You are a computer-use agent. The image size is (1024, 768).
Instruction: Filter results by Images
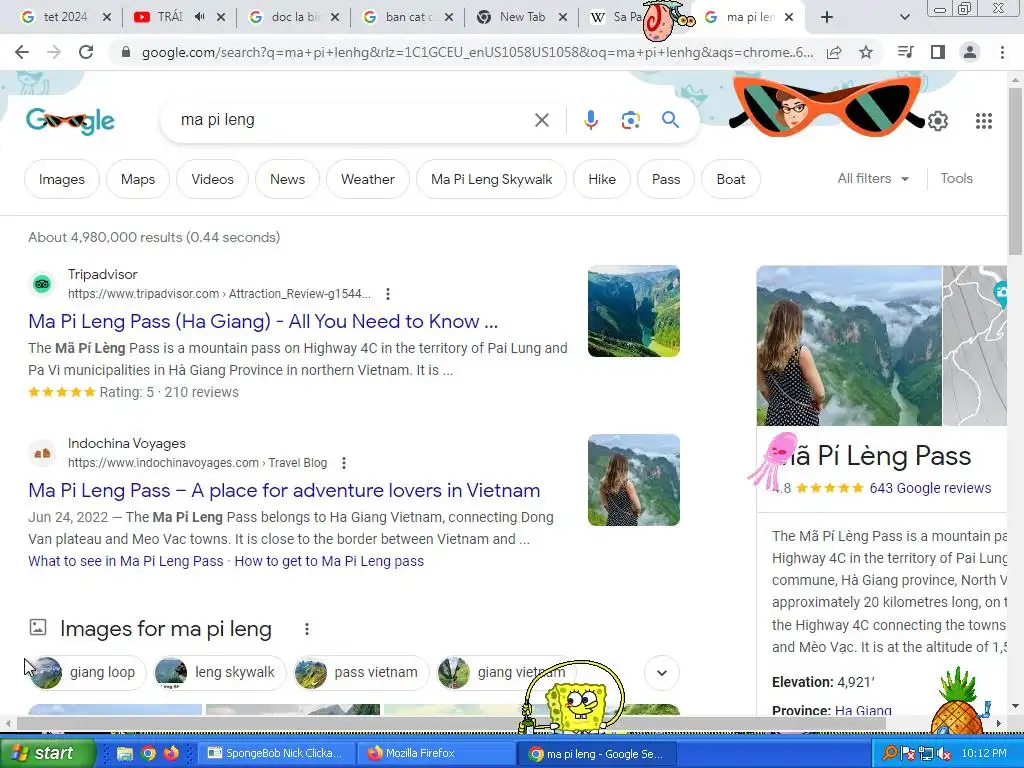pyautogui.click(x=61, y=179)
